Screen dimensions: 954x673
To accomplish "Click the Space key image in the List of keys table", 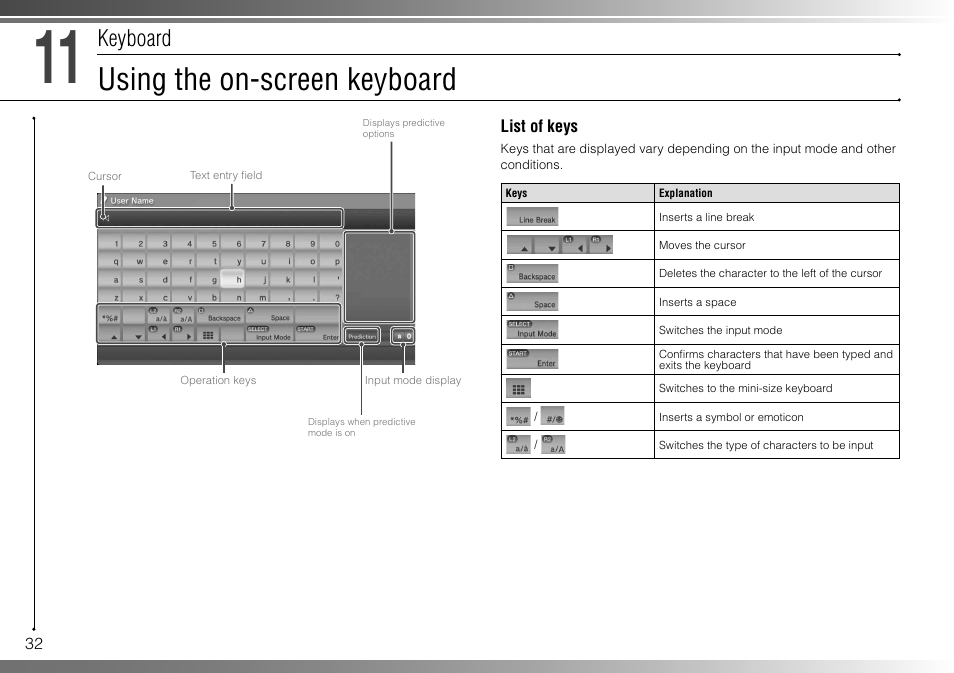I will (x=532, y=301).
